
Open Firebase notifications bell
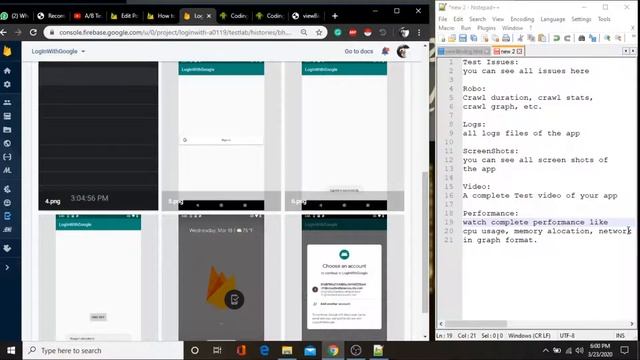point(385,51)
